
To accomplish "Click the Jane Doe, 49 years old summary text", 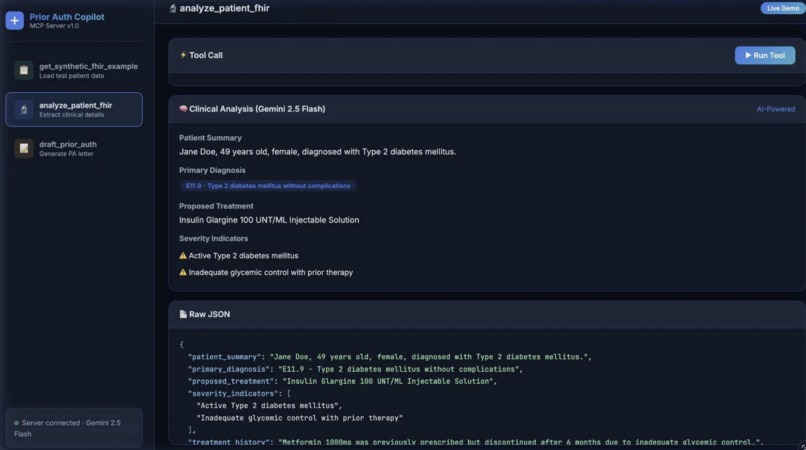I will (x=317, y=152).
